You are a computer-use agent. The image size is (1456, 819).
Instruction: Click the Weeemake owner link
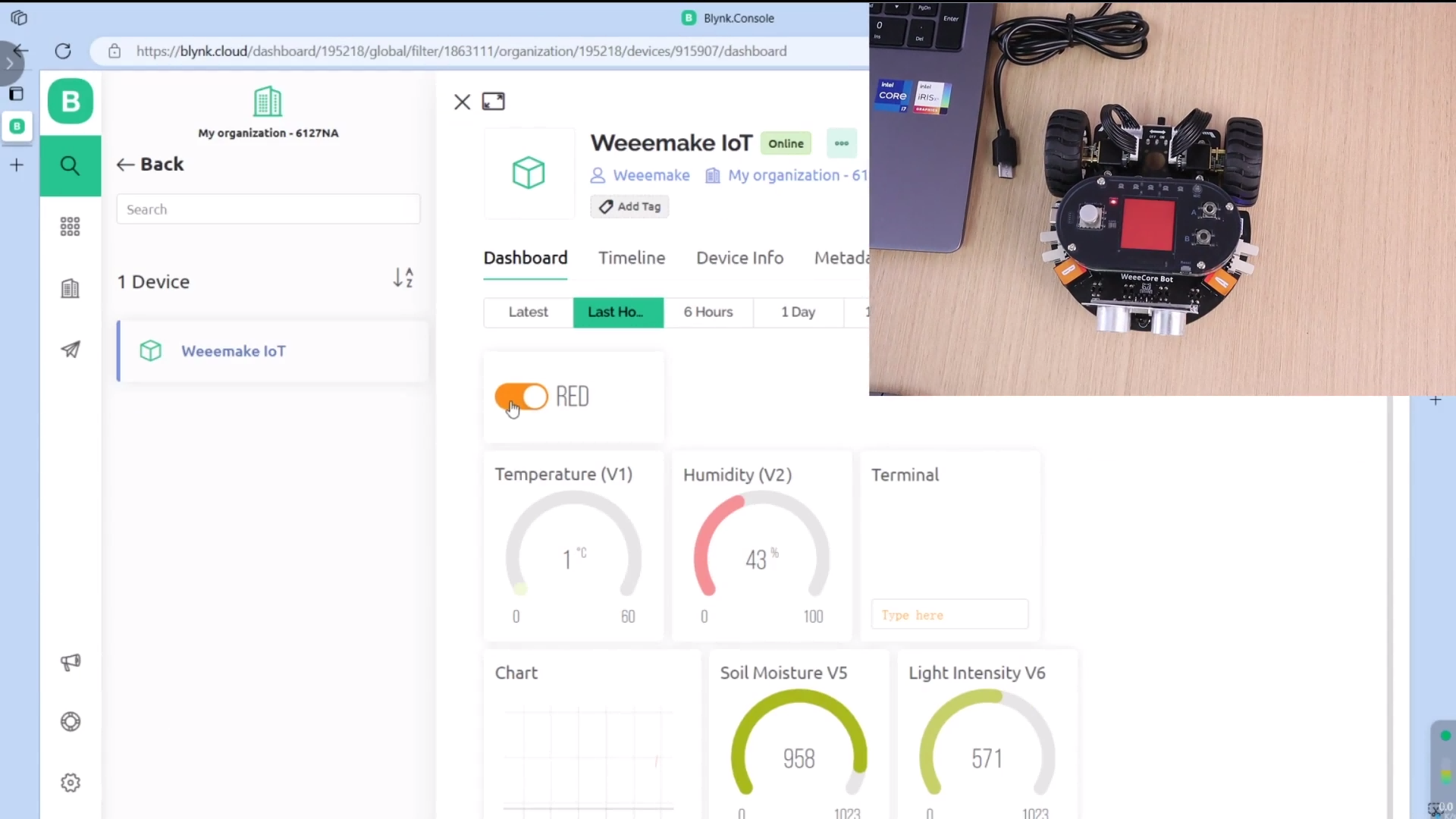pyautogui.click(x=651, y=175)
